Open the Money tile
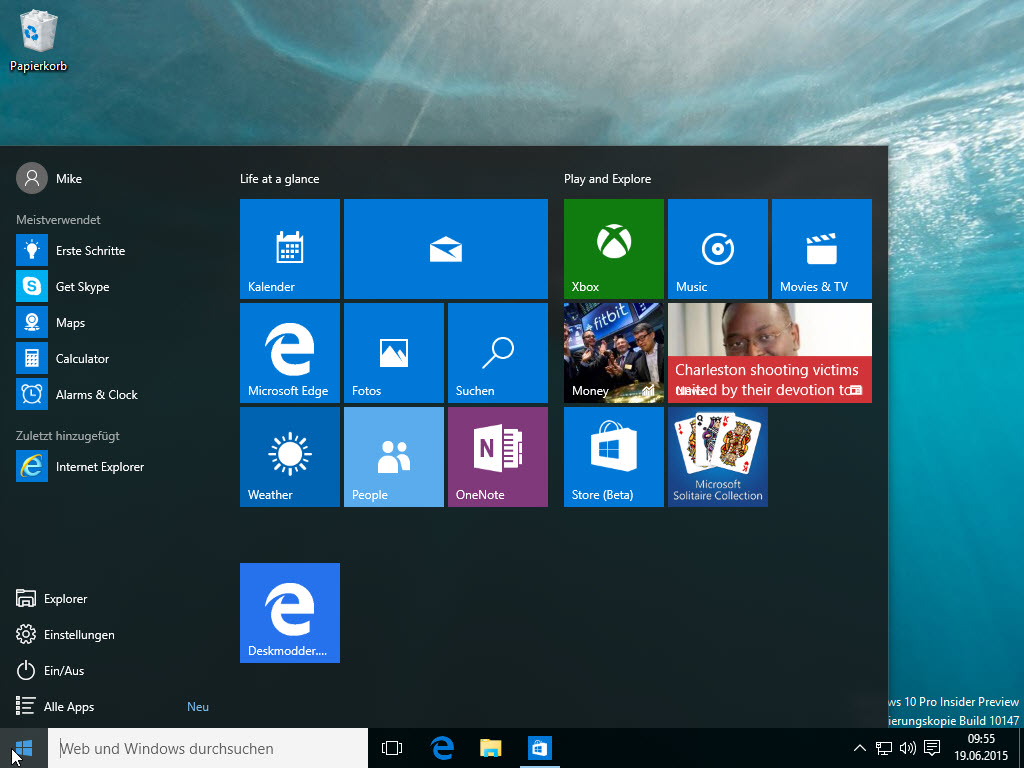1024x768 pixels. [x=614, y=353]
